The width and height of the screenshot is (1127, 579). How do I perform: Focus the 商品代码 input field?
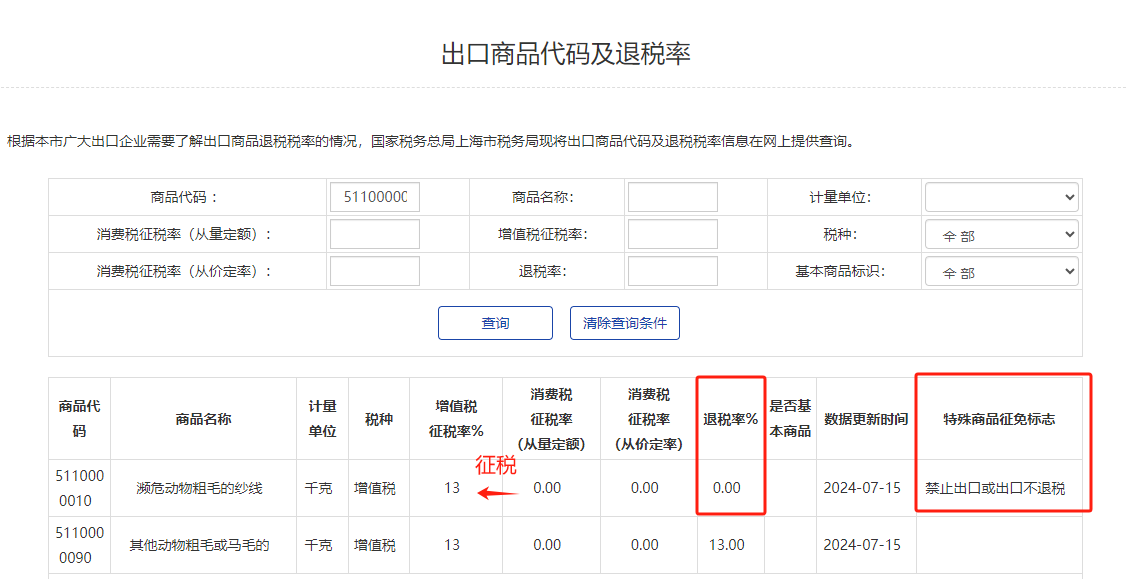(x=375, y=197)
